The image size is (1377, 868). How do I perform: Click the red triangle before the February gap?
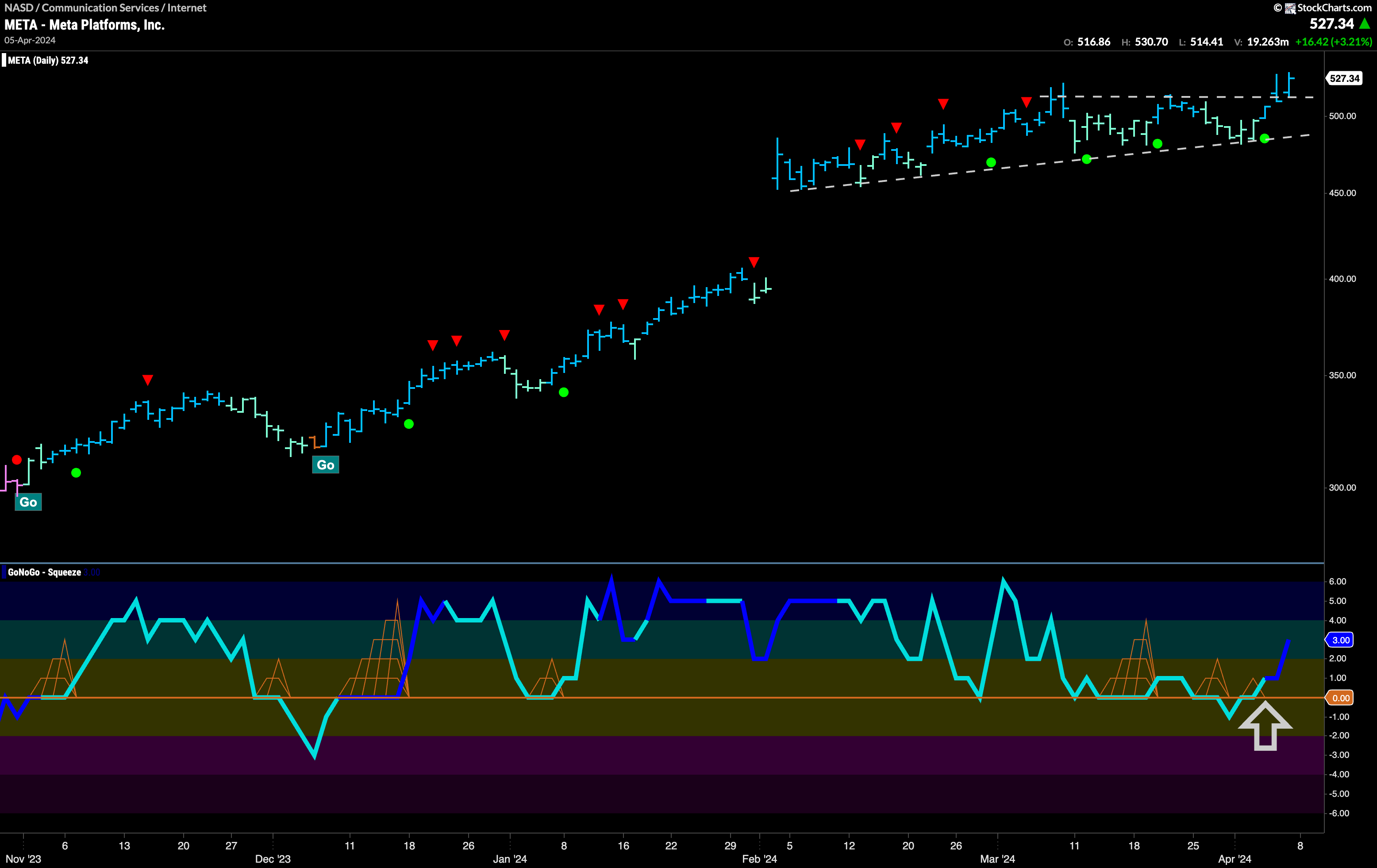[x=754, y=262]
